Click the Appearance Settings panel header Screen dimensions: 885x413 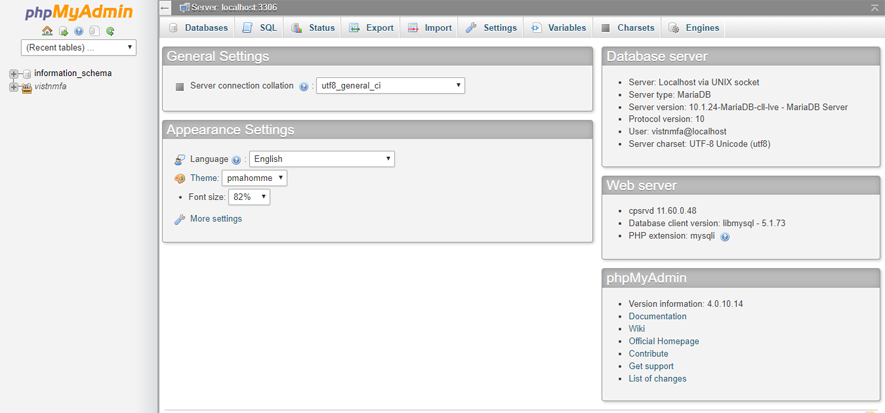(x=377, y=130)
